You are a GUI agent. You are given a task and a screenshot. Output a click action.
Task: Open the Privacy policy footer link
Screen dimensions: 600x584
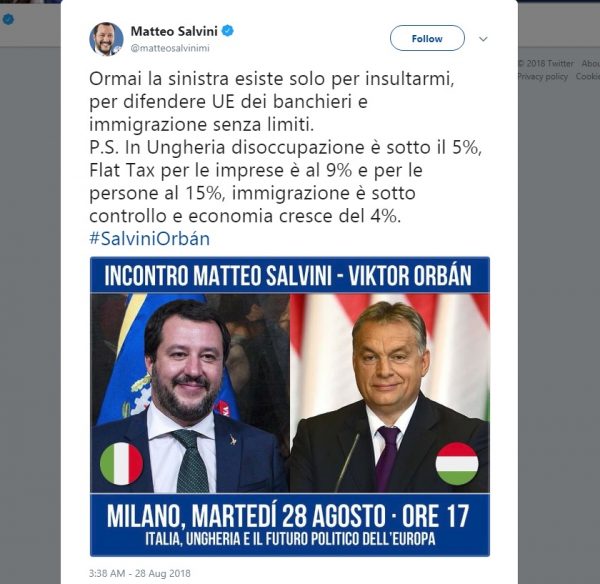pyautogui.click(x=542, y=76)
